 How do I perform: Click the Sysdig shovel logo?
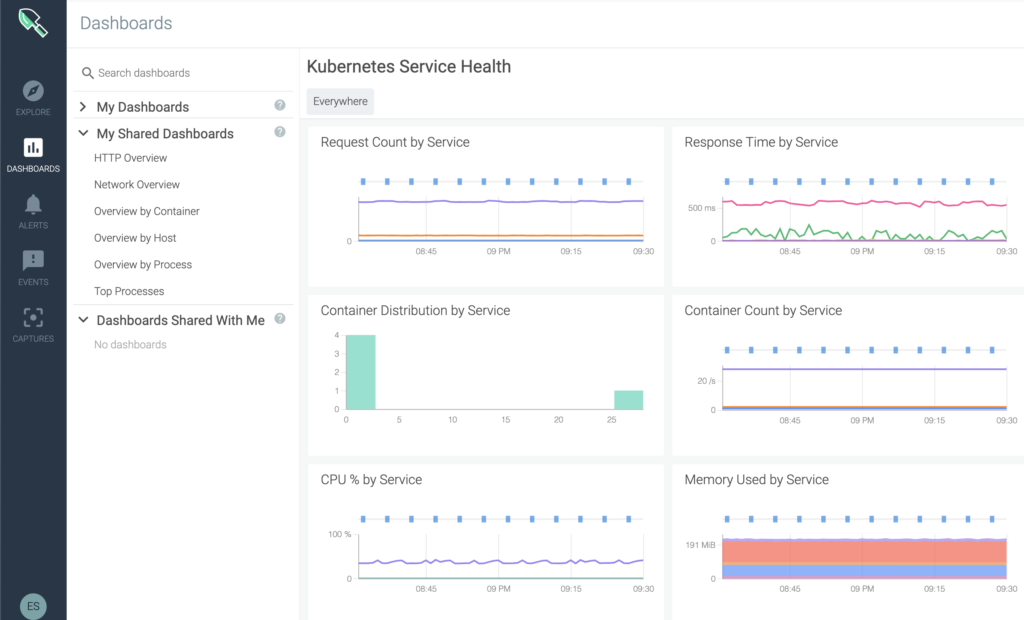click(x=33, y=22)
